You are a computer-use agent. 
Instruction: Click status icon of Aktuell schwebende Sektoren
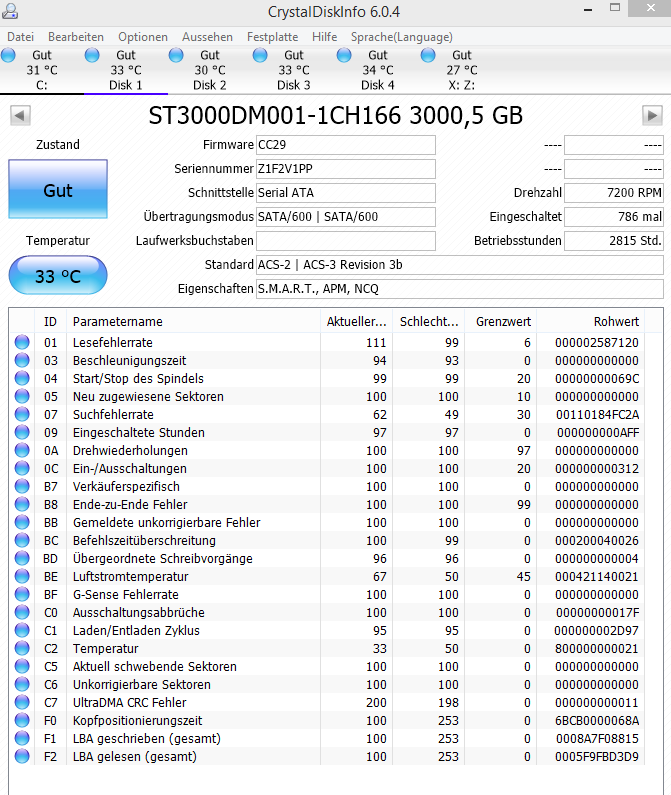pos(22,666)
